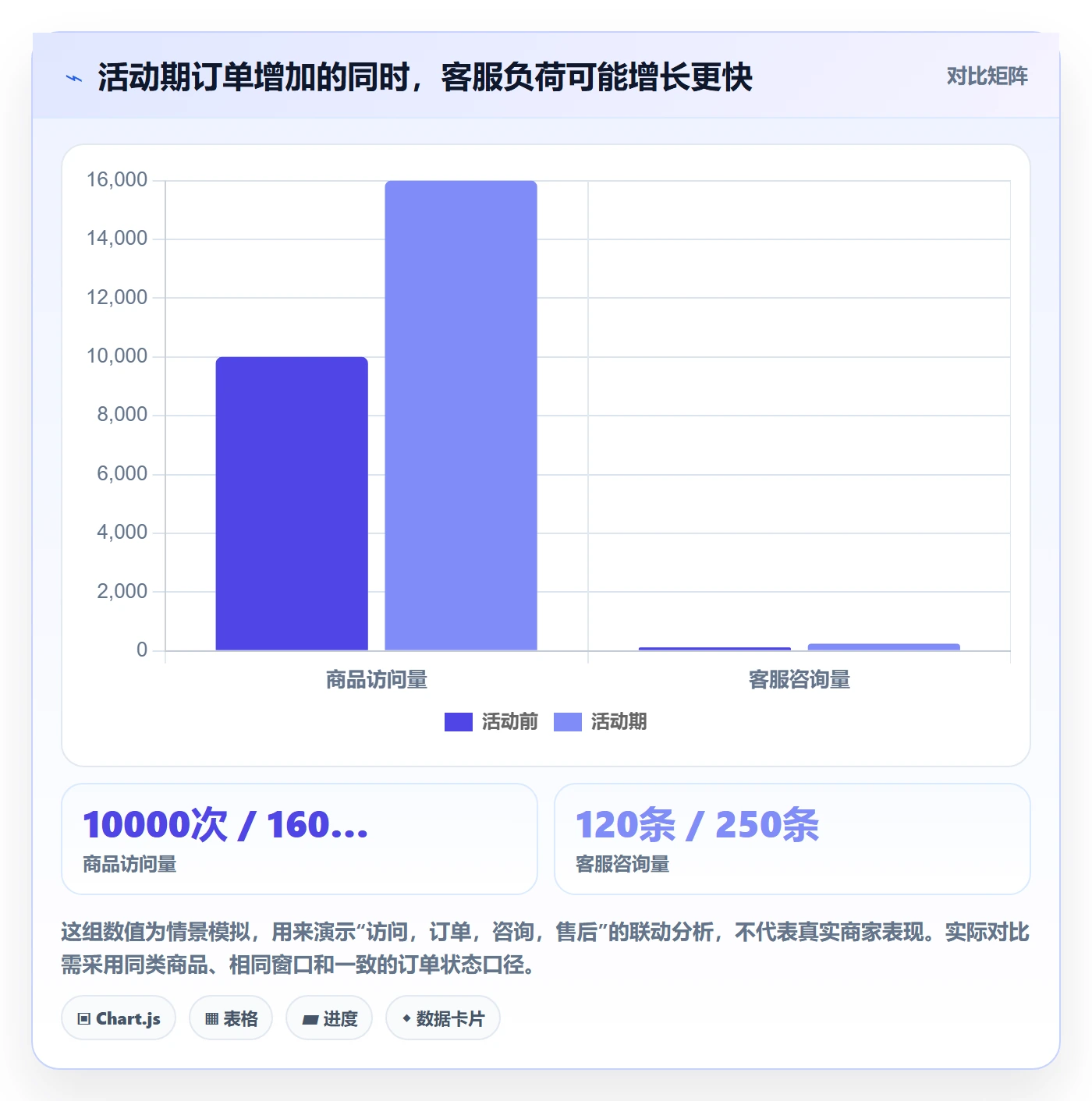This screenshot has height=1101, width=1092.
Task: Click the icon inside the Chart.js chip
Action: click(x=84, y=1019)
